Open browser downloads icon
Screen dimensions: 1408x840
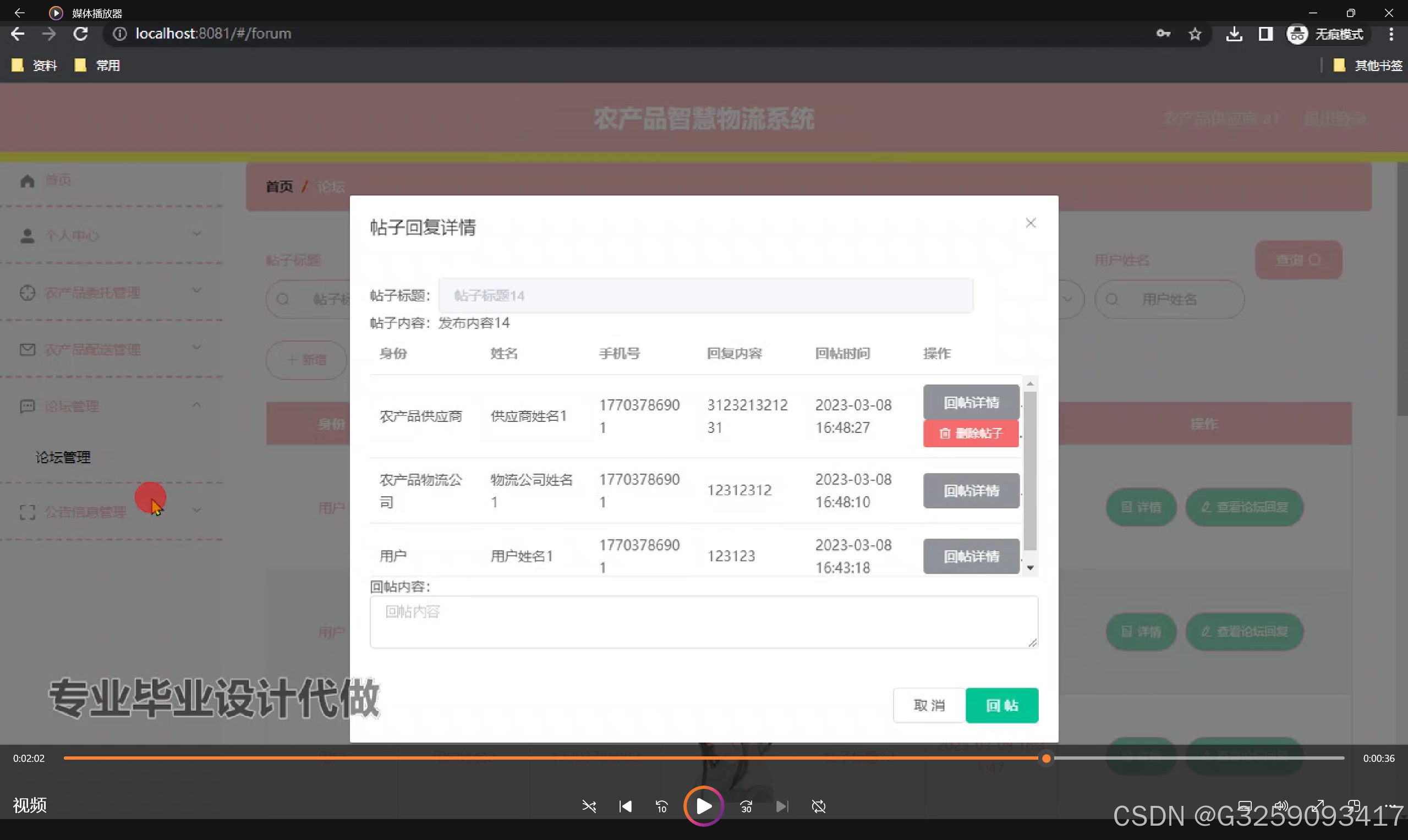coord(1234,34)
